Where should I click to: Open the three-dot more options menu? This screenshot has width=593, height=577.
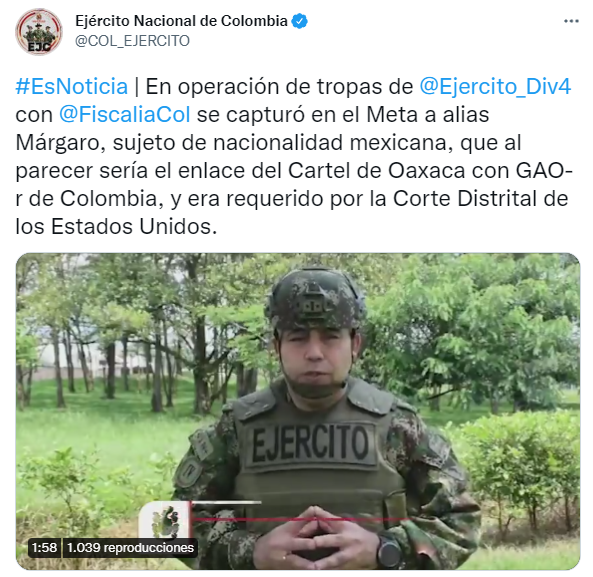571,21
